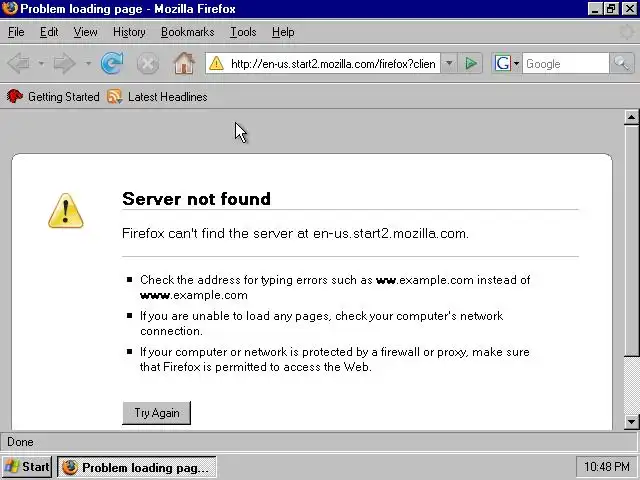Open the View menu
The height and width of the screenshot is (480, 640).
click(85, 32)
